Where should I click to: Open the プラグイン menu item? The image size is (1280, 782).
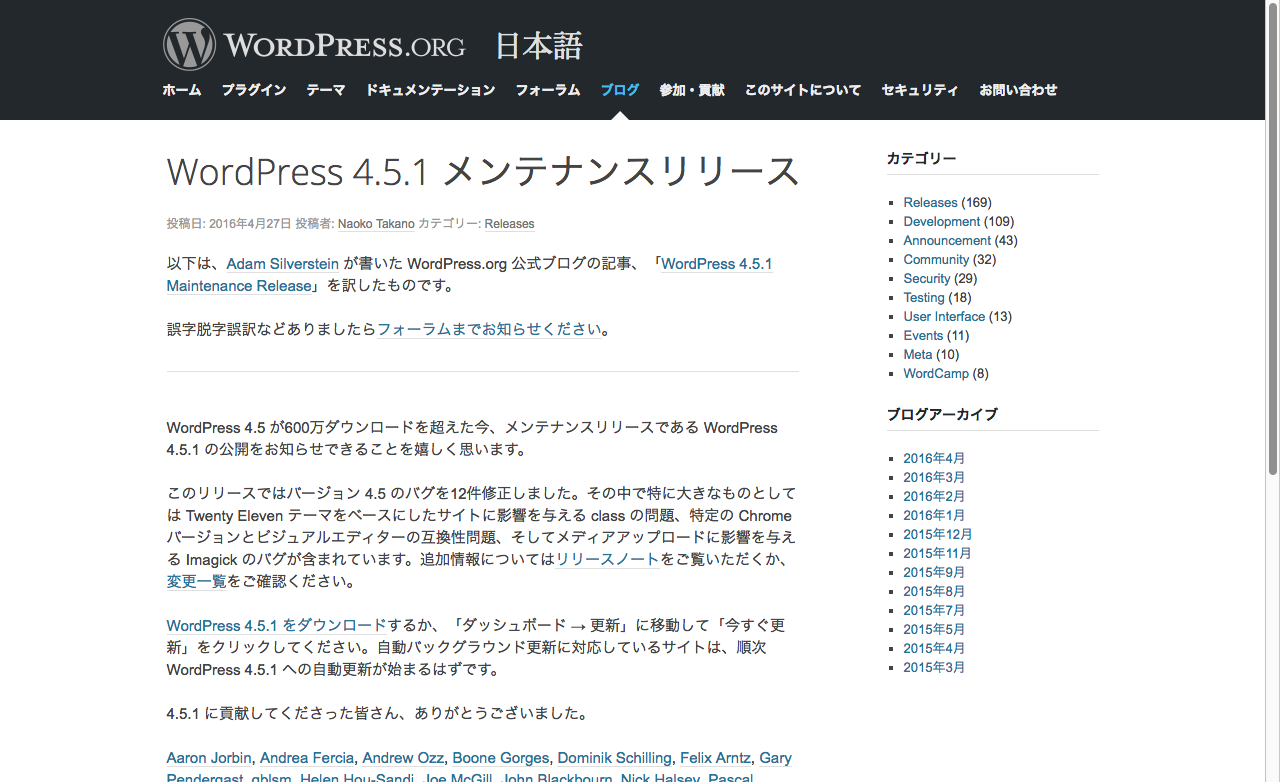click(x=254, y=90)
